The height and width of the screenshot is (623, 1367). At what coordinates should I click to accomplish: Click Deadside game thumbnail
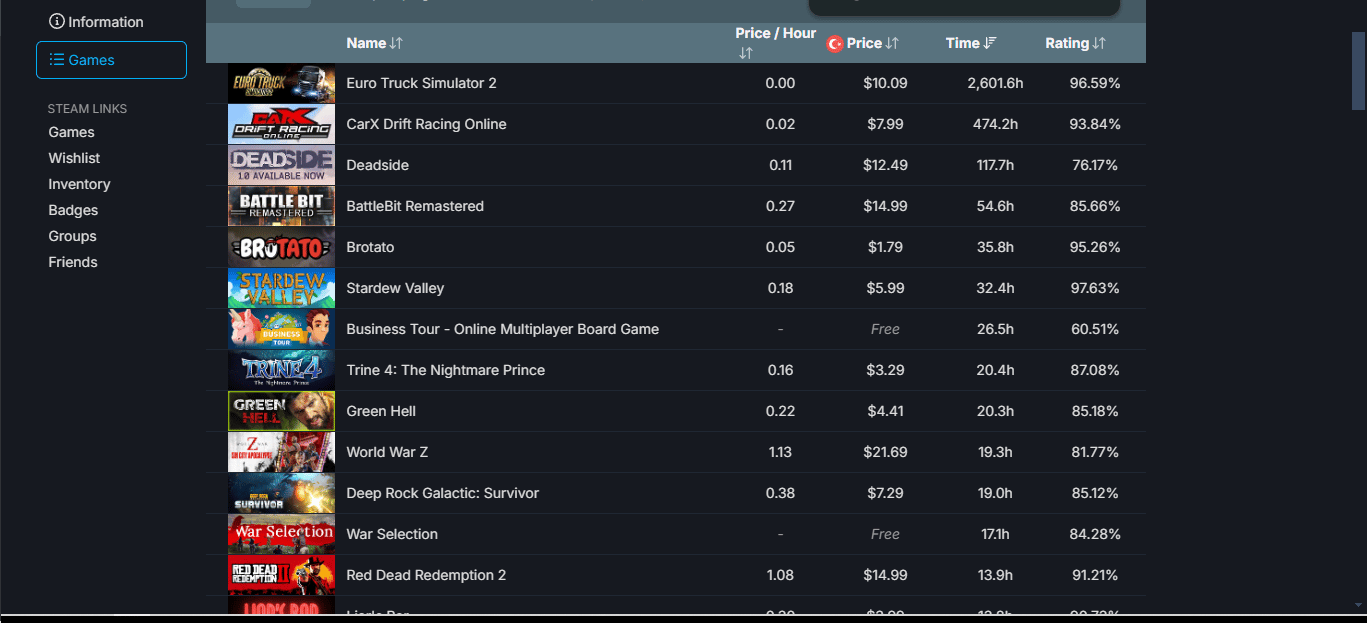pos(281,165)
